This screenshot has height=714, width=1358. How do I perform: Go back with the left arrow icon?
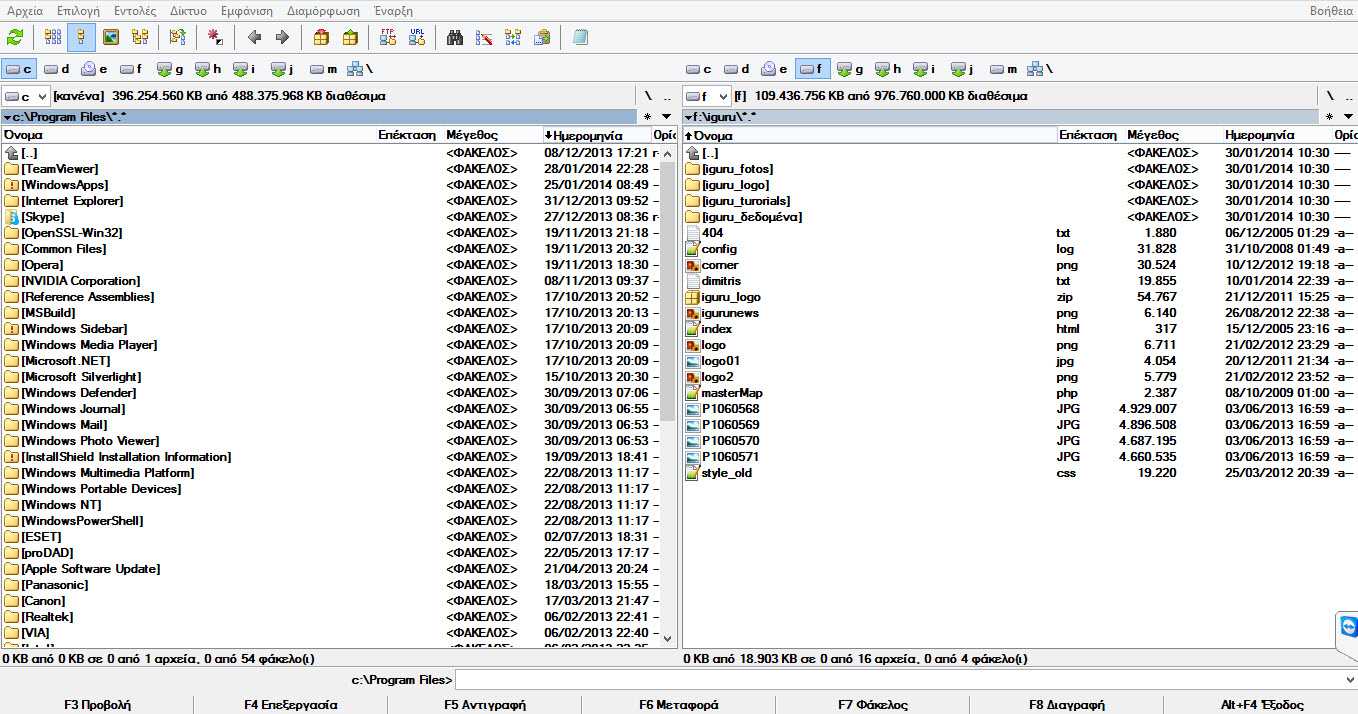254,38
